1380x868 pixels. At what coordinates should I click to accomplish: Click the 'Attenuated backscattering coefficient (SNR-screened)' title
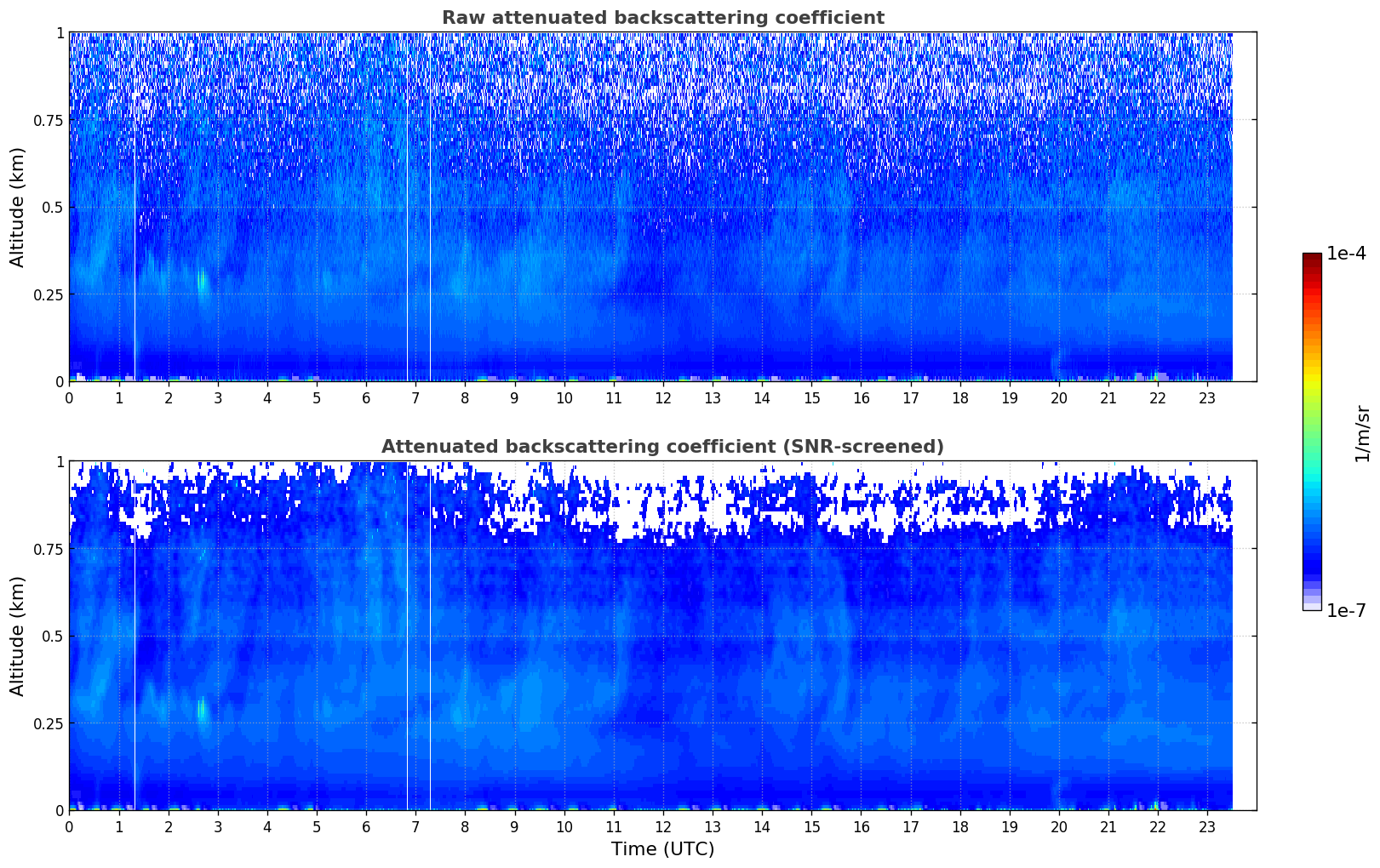tap(662, 447)
